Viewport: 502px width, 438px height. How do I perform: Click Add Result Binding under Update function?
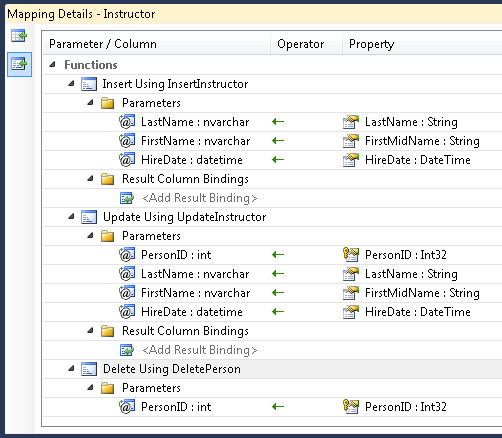pos(200,350)
